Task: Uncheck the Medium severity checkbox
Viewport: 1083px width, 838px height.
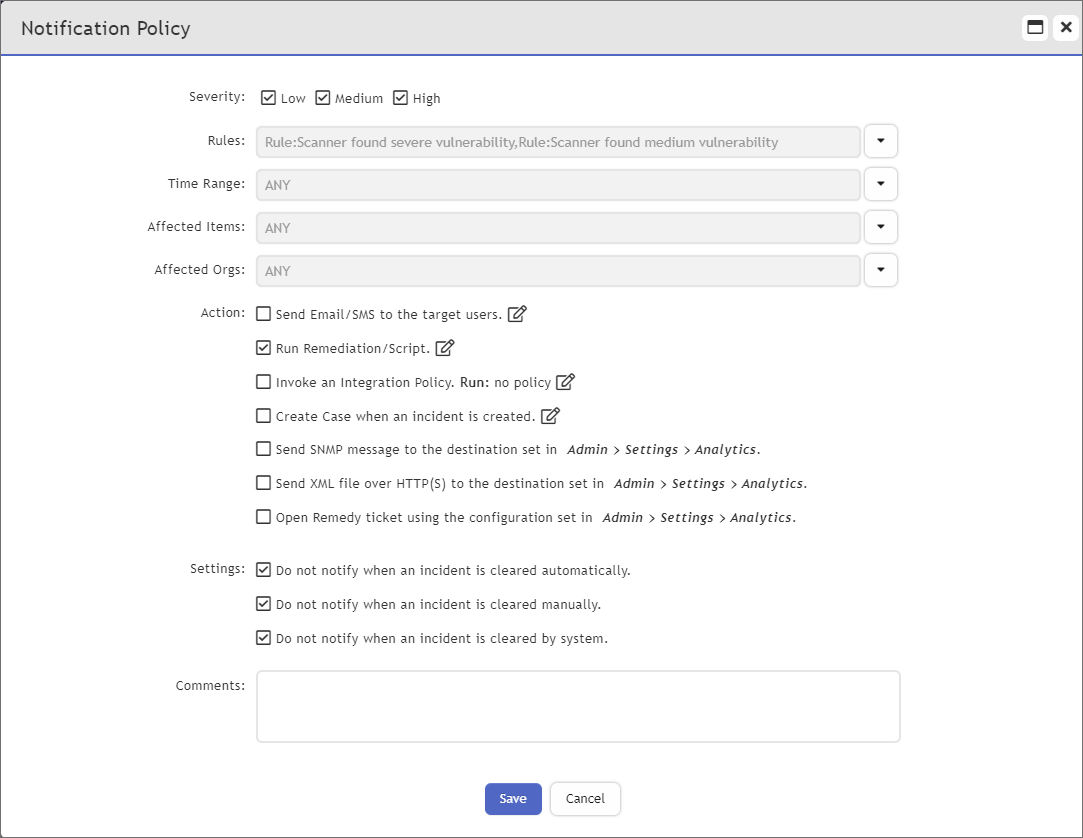Action: coord(323,97)
